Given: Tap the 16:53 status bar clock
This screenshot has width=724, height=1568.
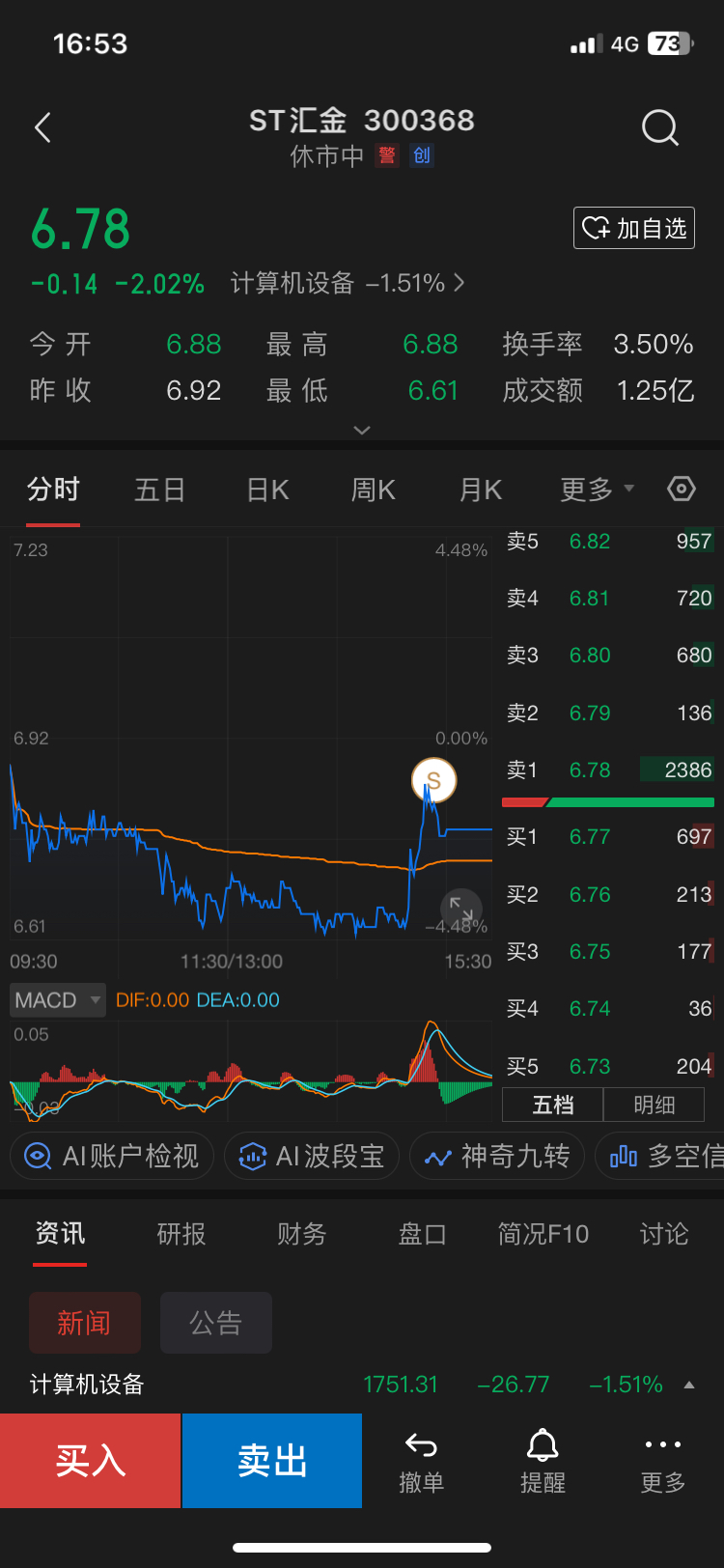Looking at the screenshot, I should click(90, 43).
